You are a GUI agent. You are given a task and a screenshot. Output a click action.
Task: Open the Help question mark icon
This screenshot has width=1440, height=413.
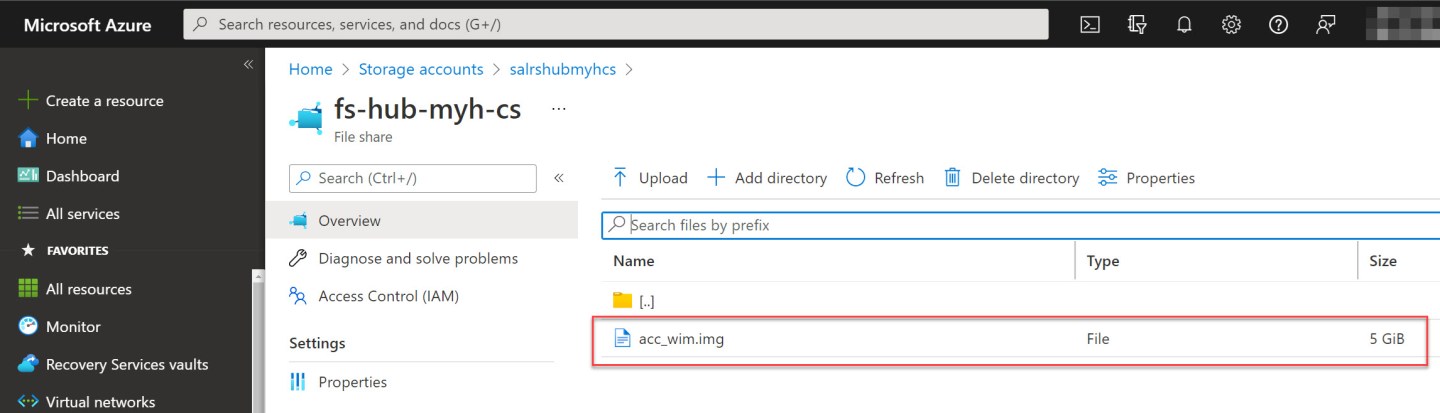click(x=1278, y=25)
